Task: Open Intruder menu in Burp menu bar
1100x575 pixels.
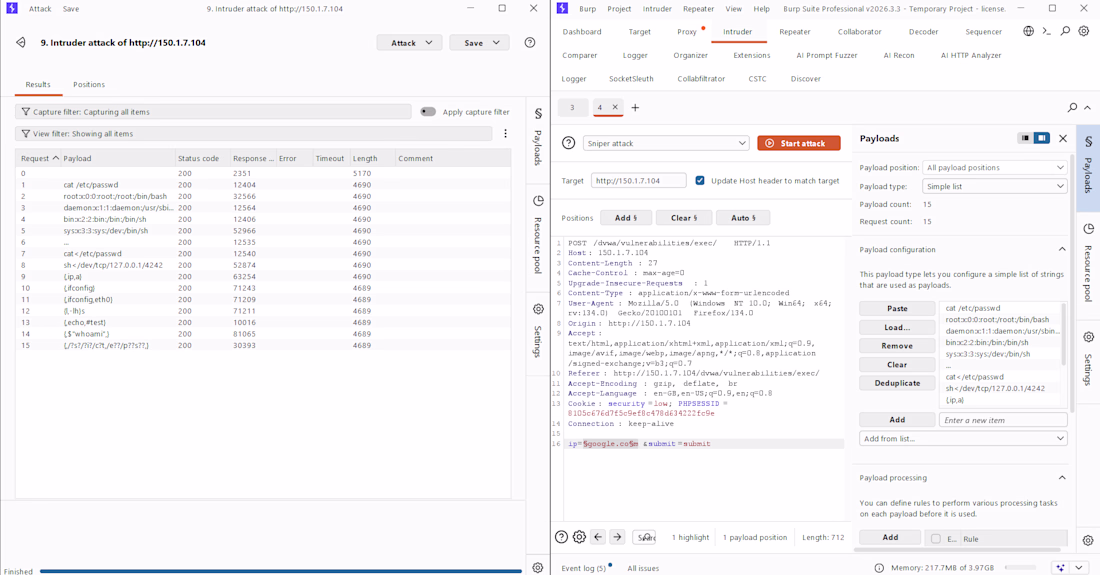Action: tap(657, 8)
